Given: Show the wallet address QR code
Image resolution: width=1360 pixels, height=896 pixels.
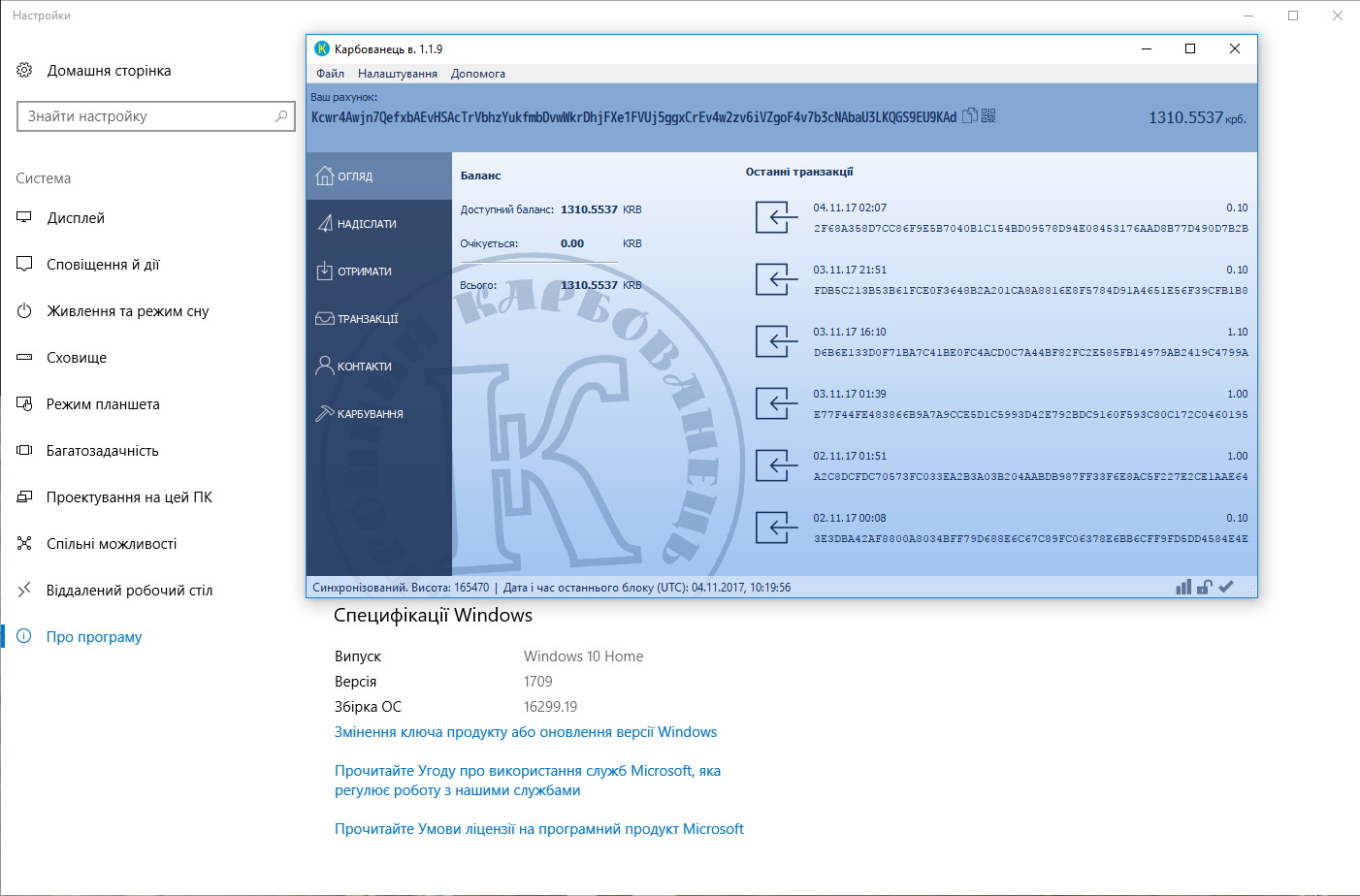Looking at the screenshot, I should click(988, 116).
